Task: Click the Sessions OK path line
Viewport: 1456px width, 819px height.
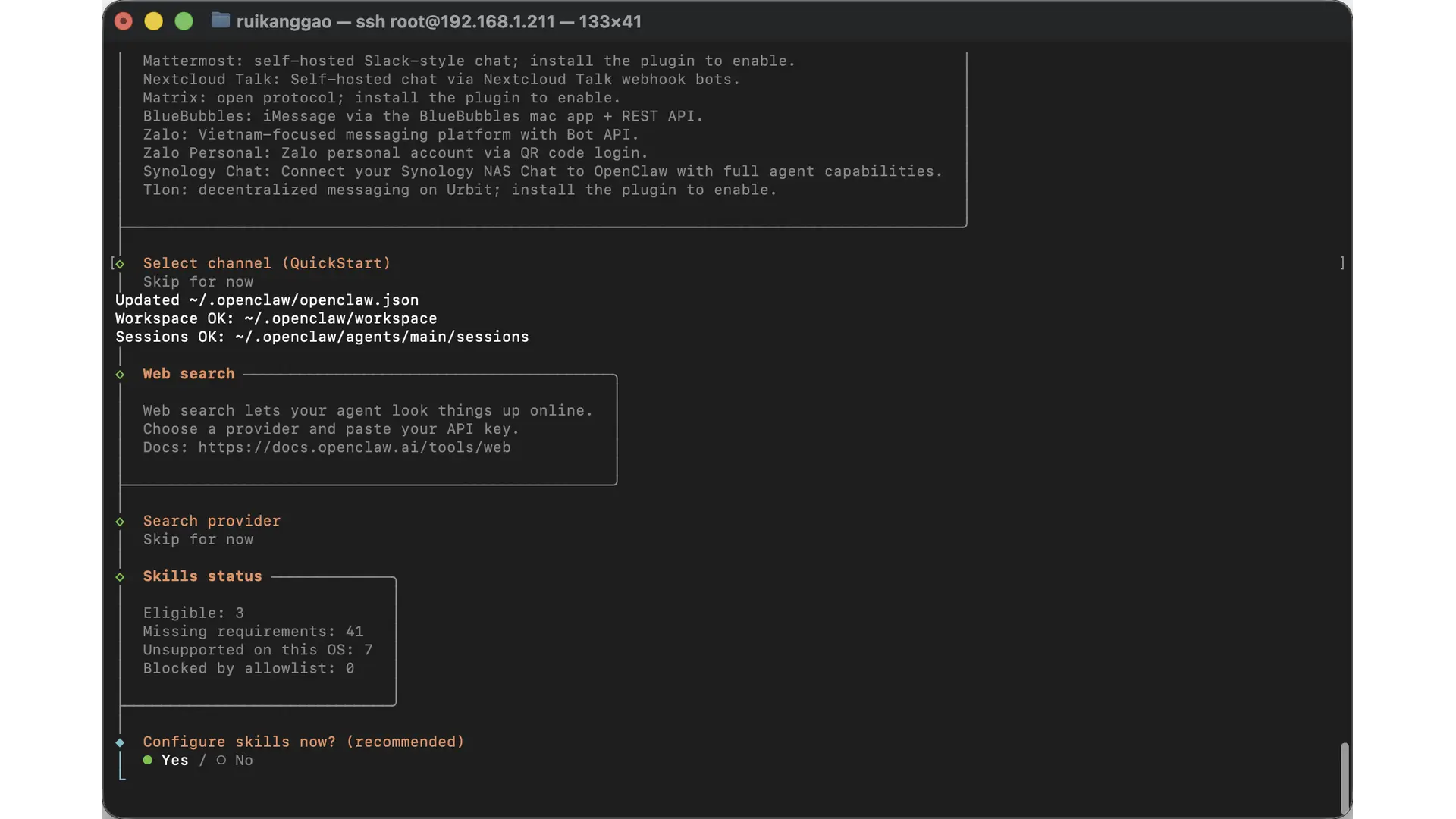Action: (x=322, y=337)
